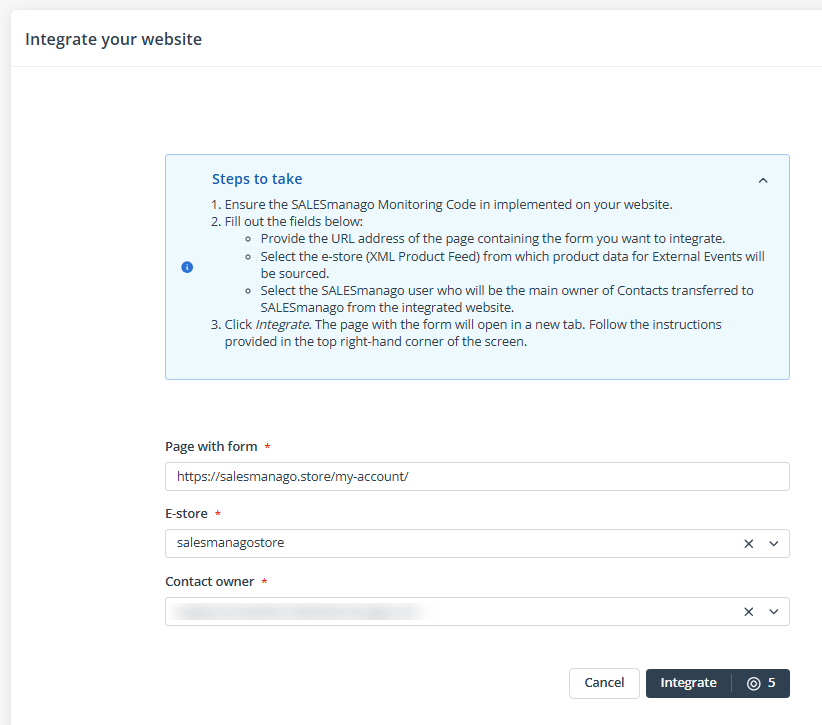822x725 pixels.
Task: Clear the E-store selection
Action: 749,544
